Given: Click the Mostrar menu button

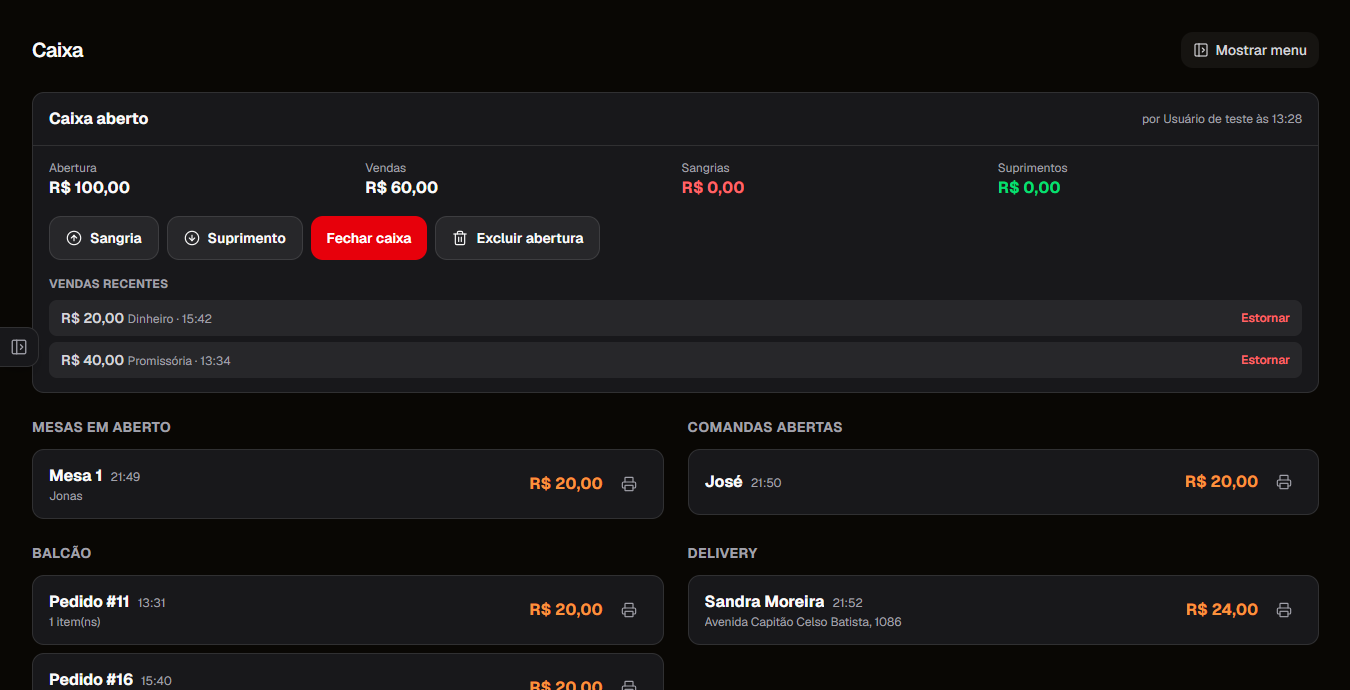Looking at the screenshot, I should click(1250, 50).
